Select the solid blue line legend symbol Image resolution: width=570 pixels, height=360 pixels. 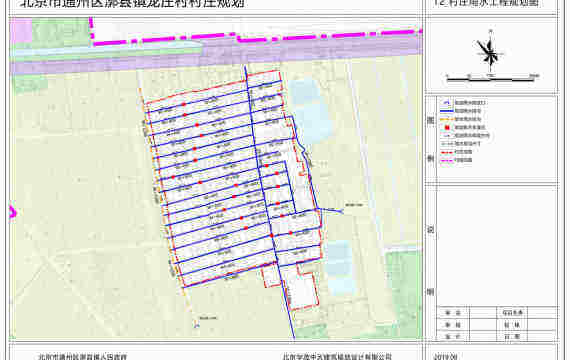tap(446, 111)
